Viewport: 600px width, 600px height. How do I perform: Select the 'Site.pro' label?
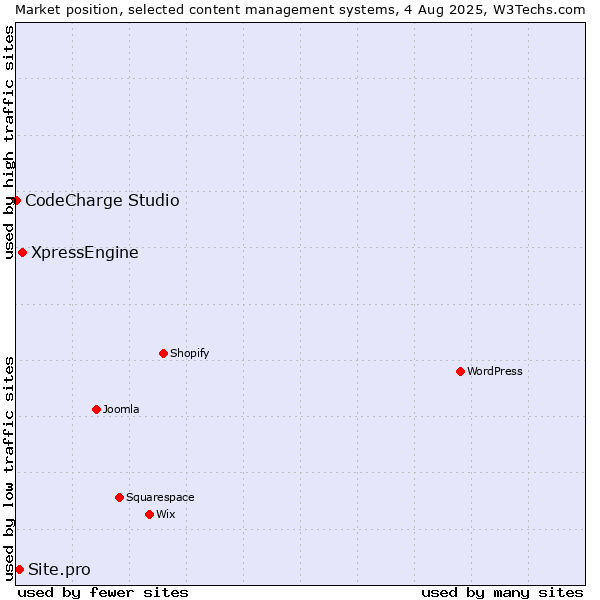tap(59, 570)
